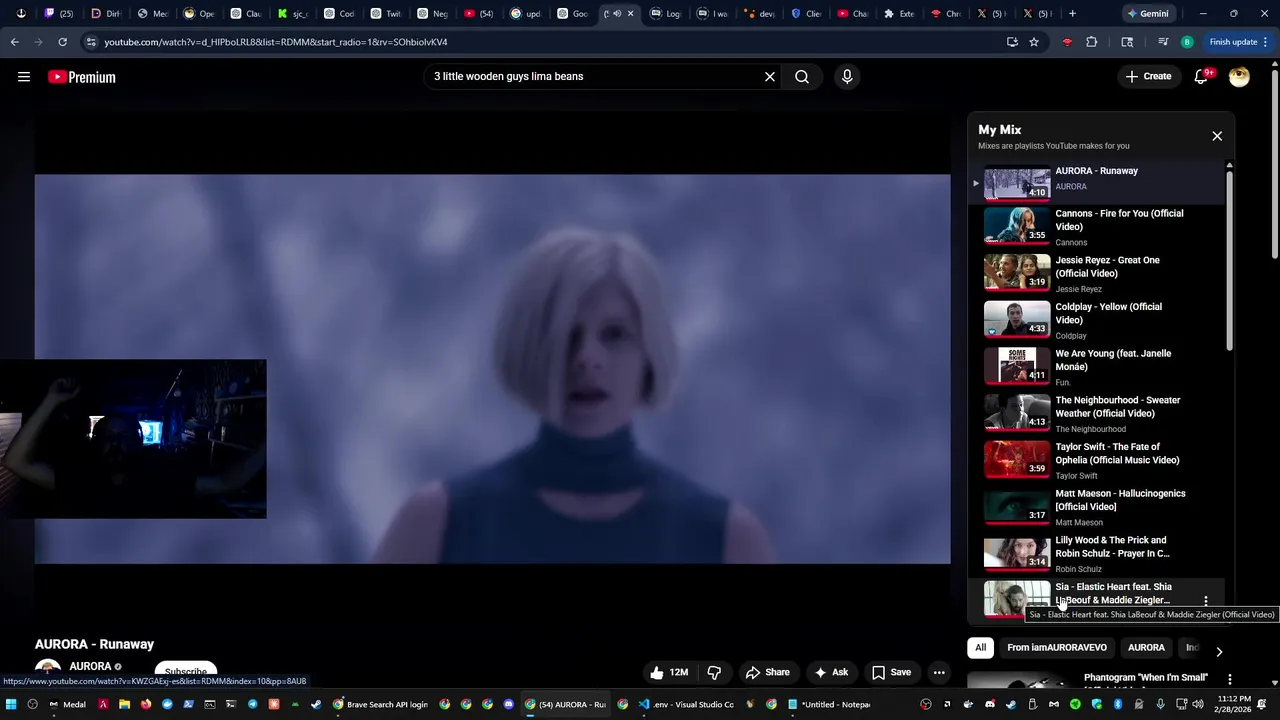The image size is (1280, 720).
Task: Share the AURORA - Runaway video
Action: coord(768,673)
